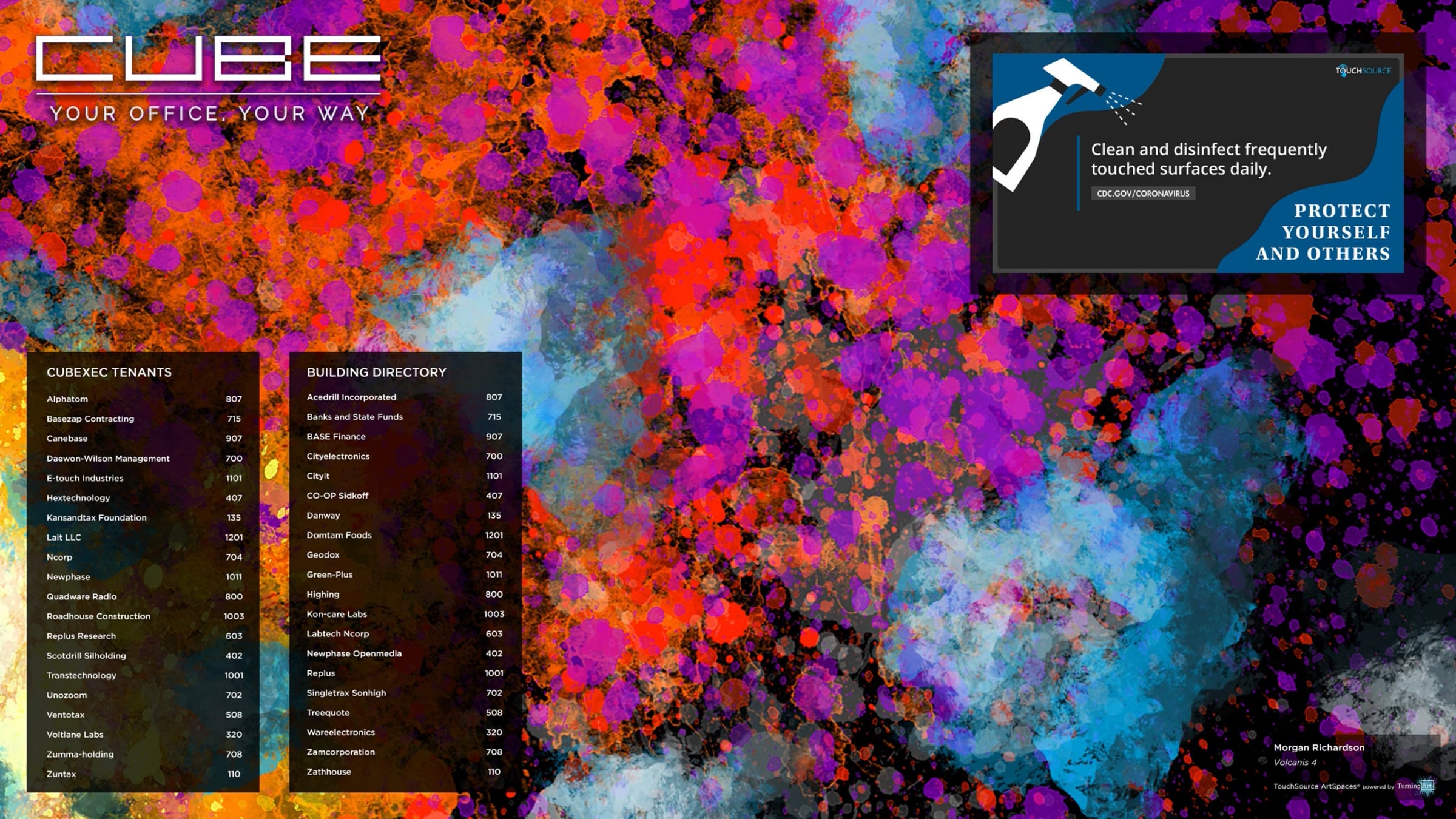Tap the Morgan Richardson artwork credit

pyautogui.click(x=1318, y=748)
